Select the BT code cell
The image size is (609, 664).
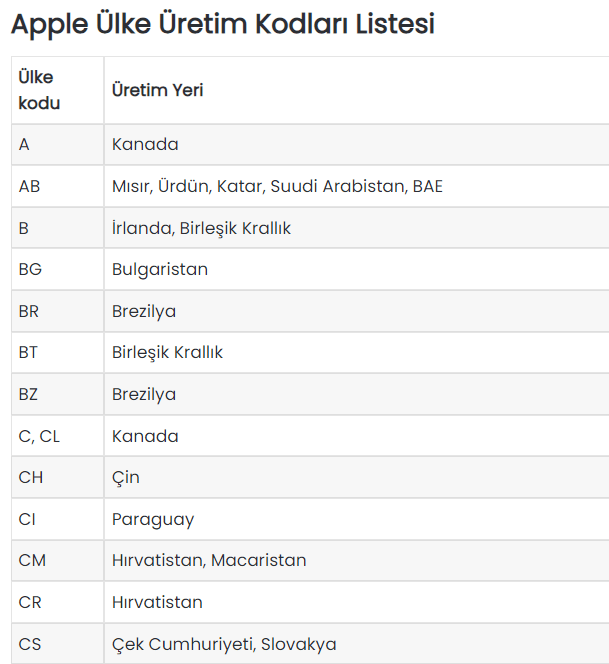(x=58, y=353)
